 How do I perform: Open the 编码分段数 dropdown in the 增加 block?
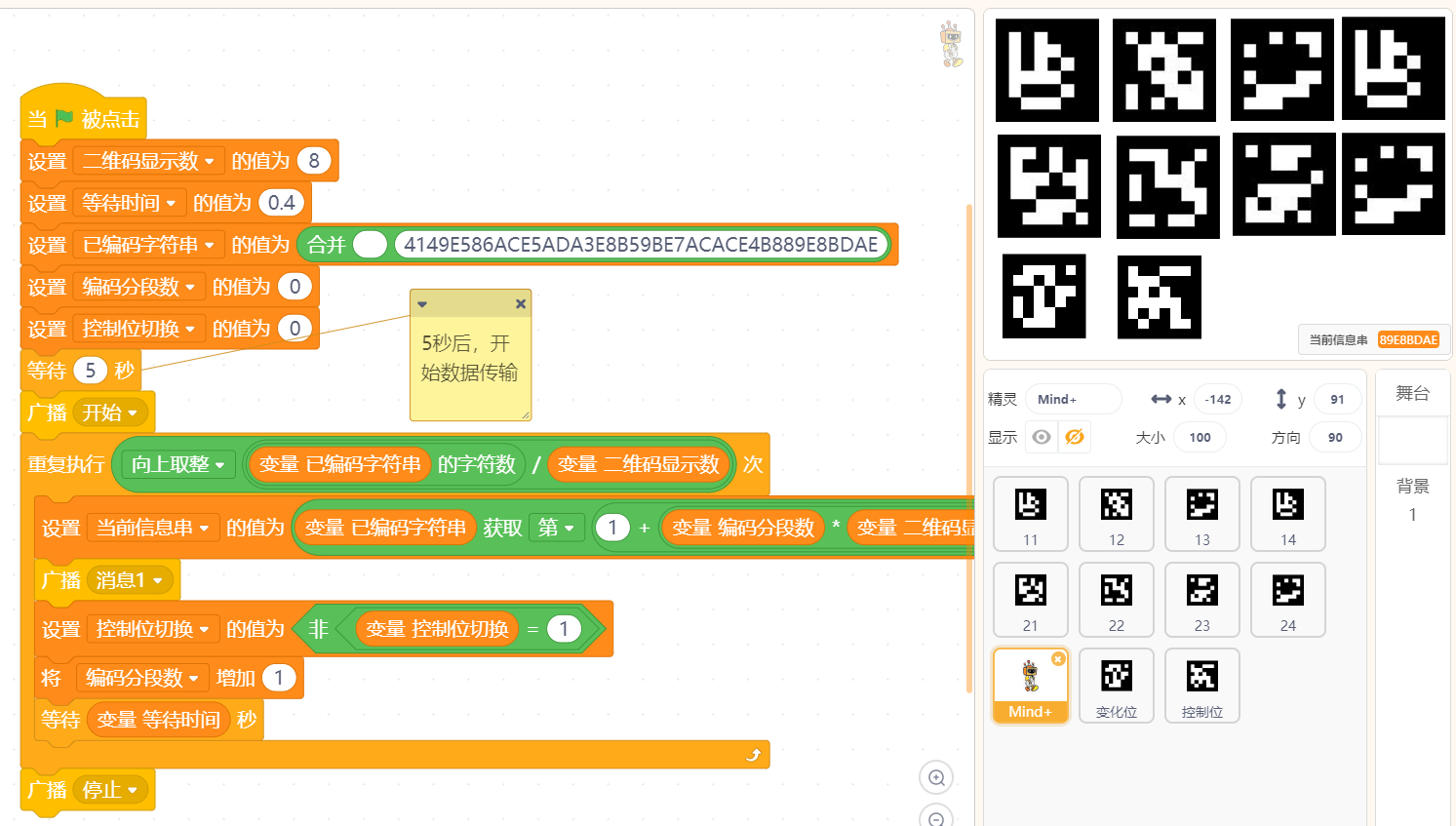coord(142,678)
